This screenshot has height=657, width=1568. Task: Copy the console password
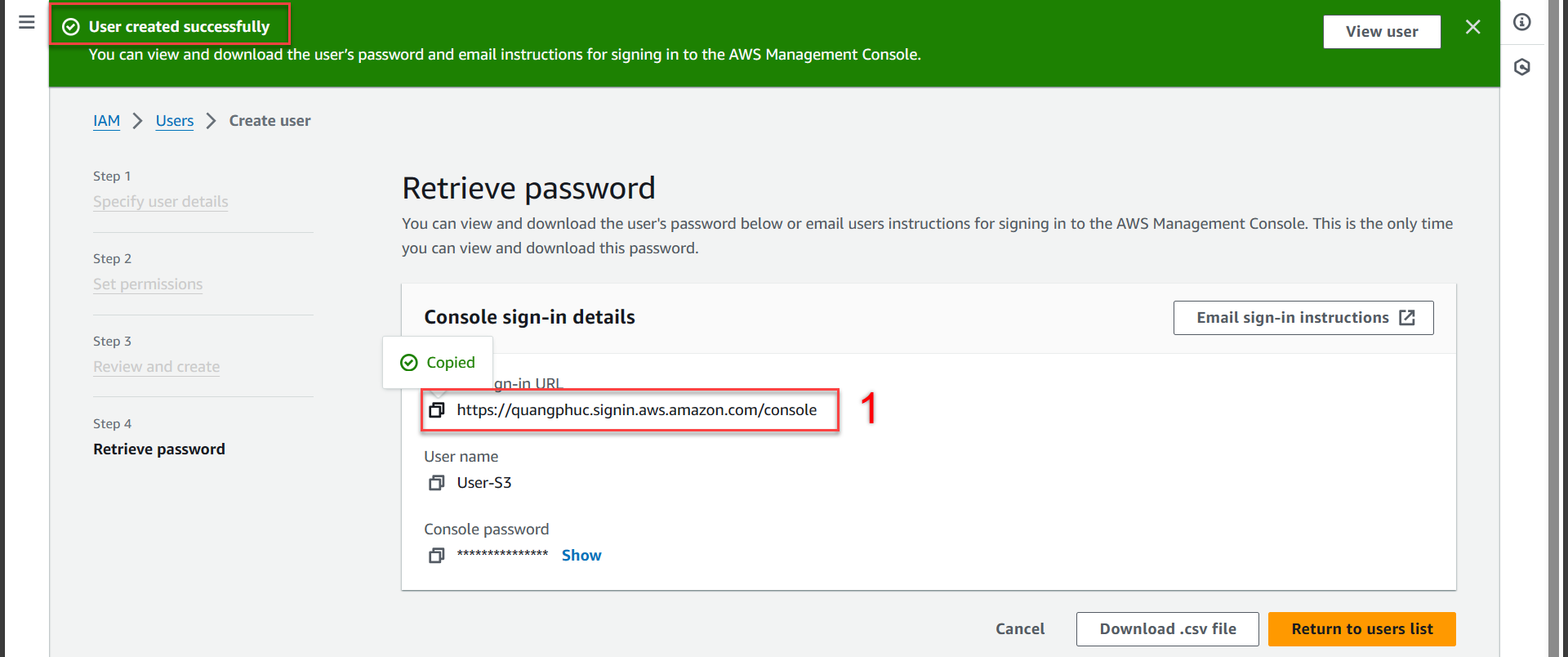(437, 555)
